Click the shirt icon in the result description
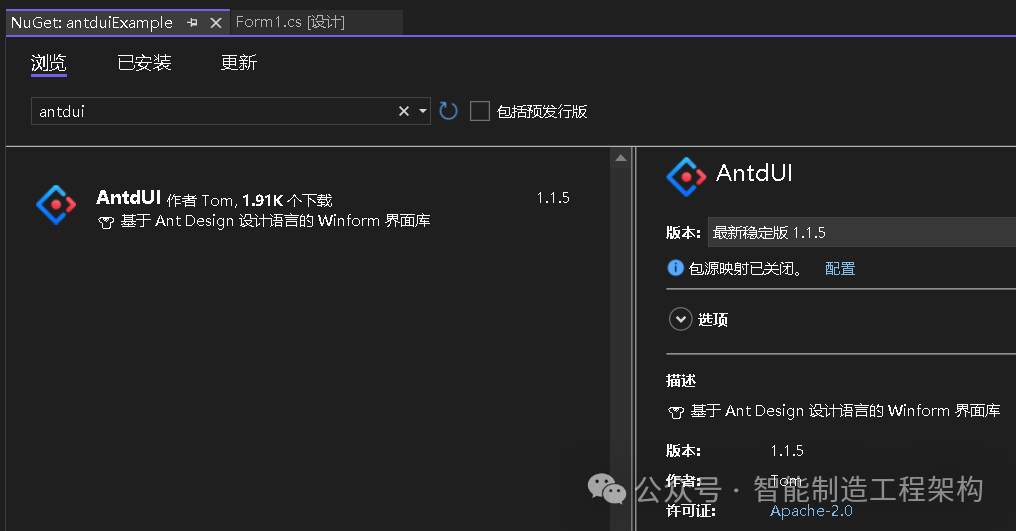This screenshot has width=1016, height=531. [x=106, y=222]
